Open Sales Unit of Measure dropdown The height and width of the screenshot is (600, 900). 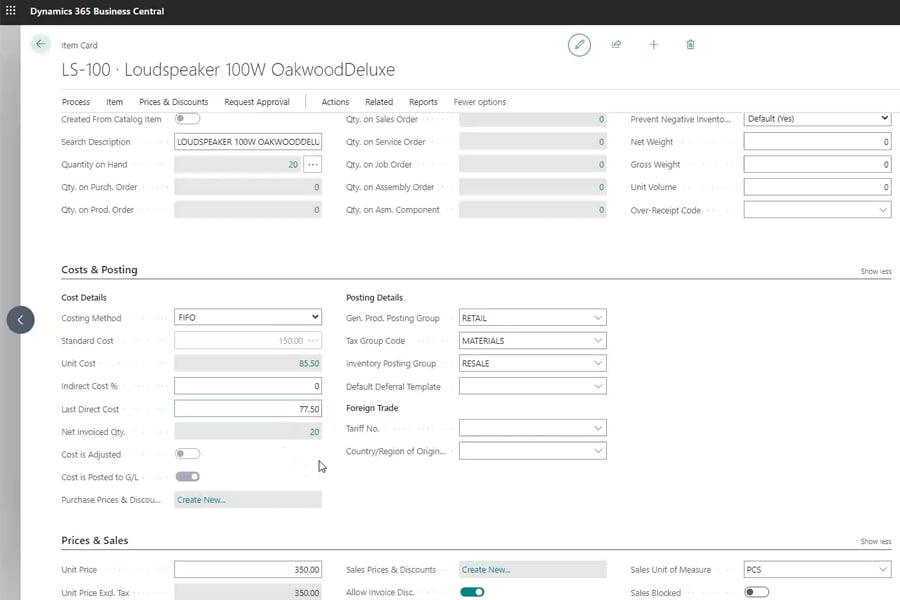click(883, 570)
